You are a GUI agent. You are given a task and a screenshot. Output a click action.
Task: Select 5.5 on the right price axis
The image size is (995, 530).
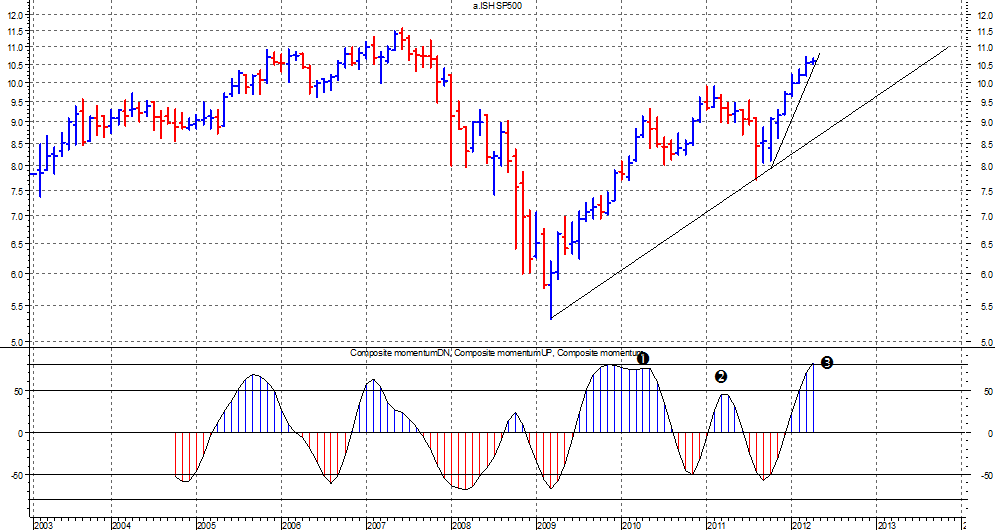tap(987, 307)
